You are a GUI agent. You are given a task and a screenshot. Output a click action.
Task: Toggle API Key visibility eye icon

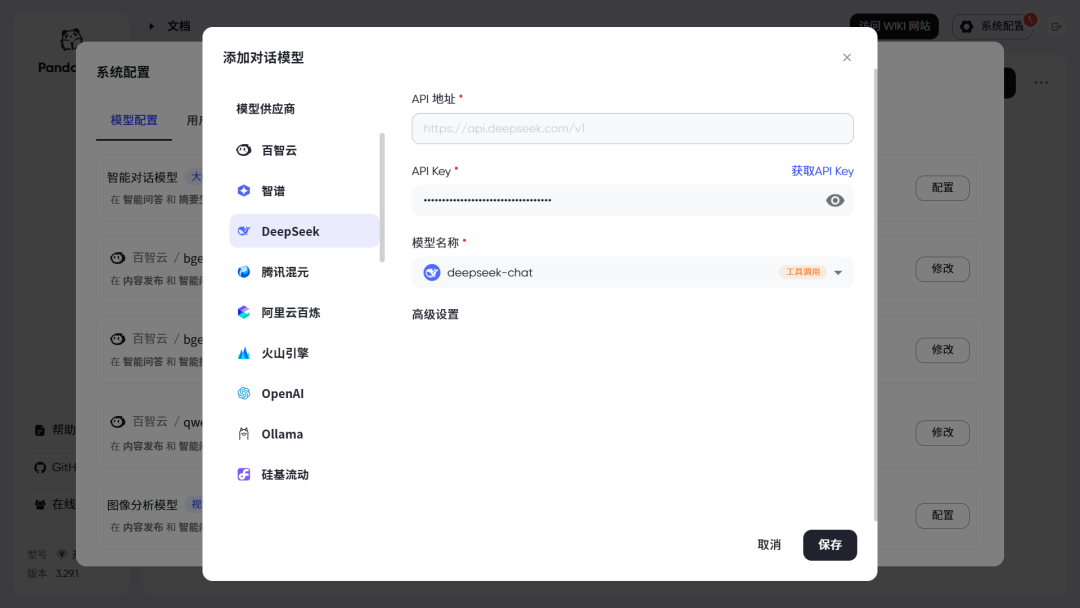pos(835,200)
